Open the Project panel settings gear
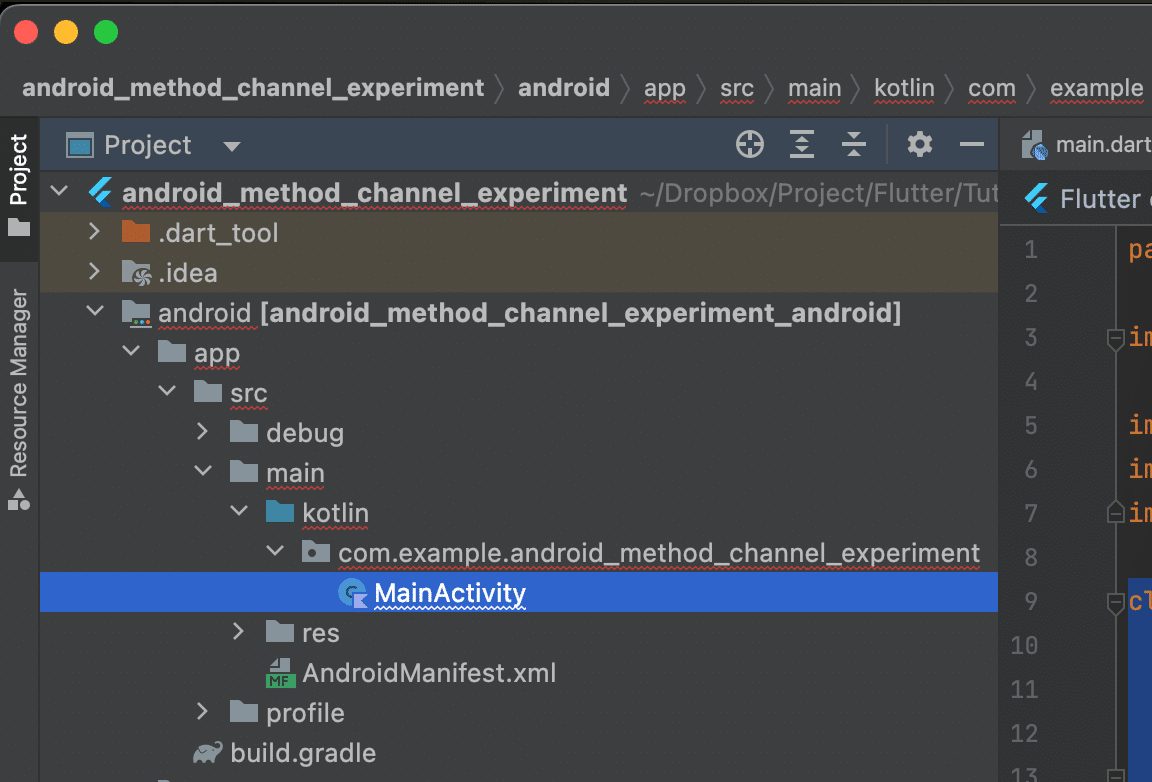The width and height of the screenshot is (1152, 782). 919,144
